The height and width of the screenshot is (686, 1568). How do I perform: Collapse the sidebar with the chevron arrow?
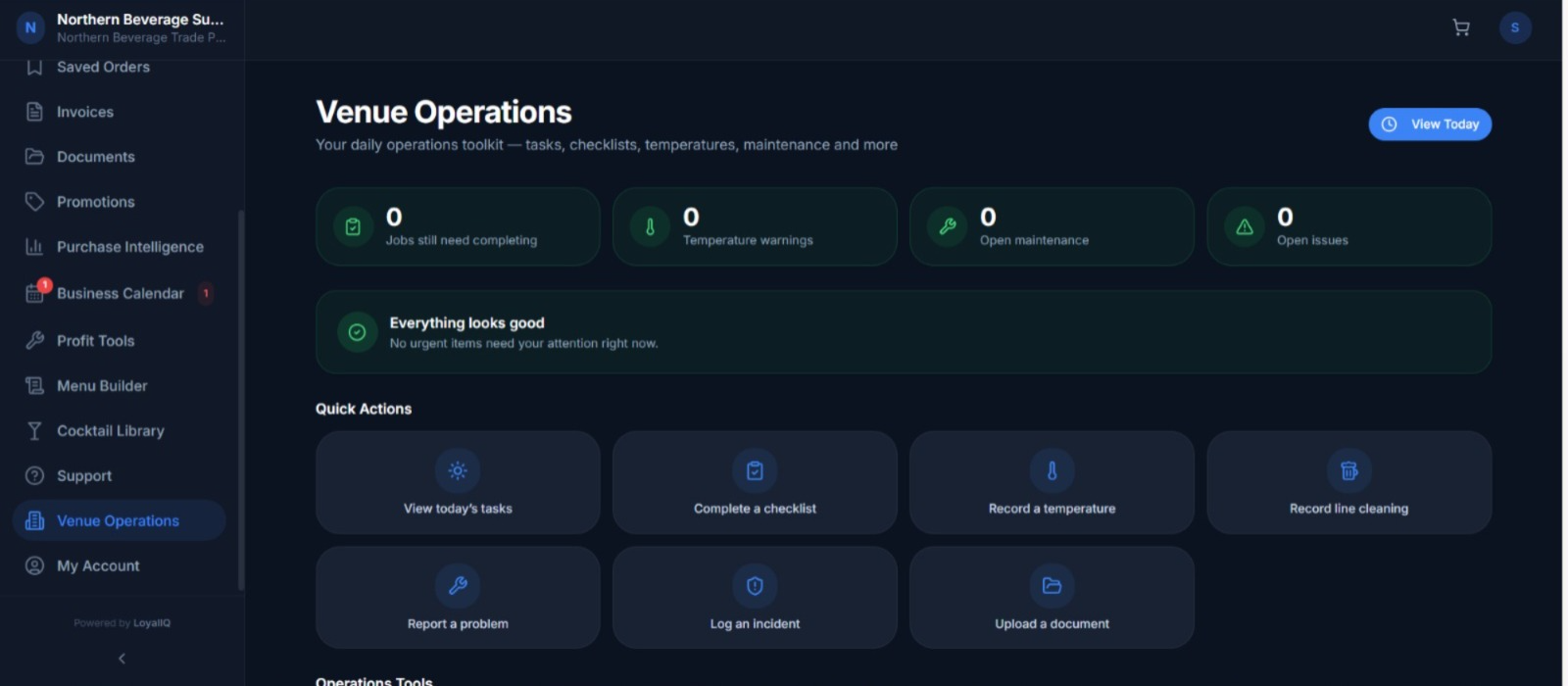pos(122,659)
